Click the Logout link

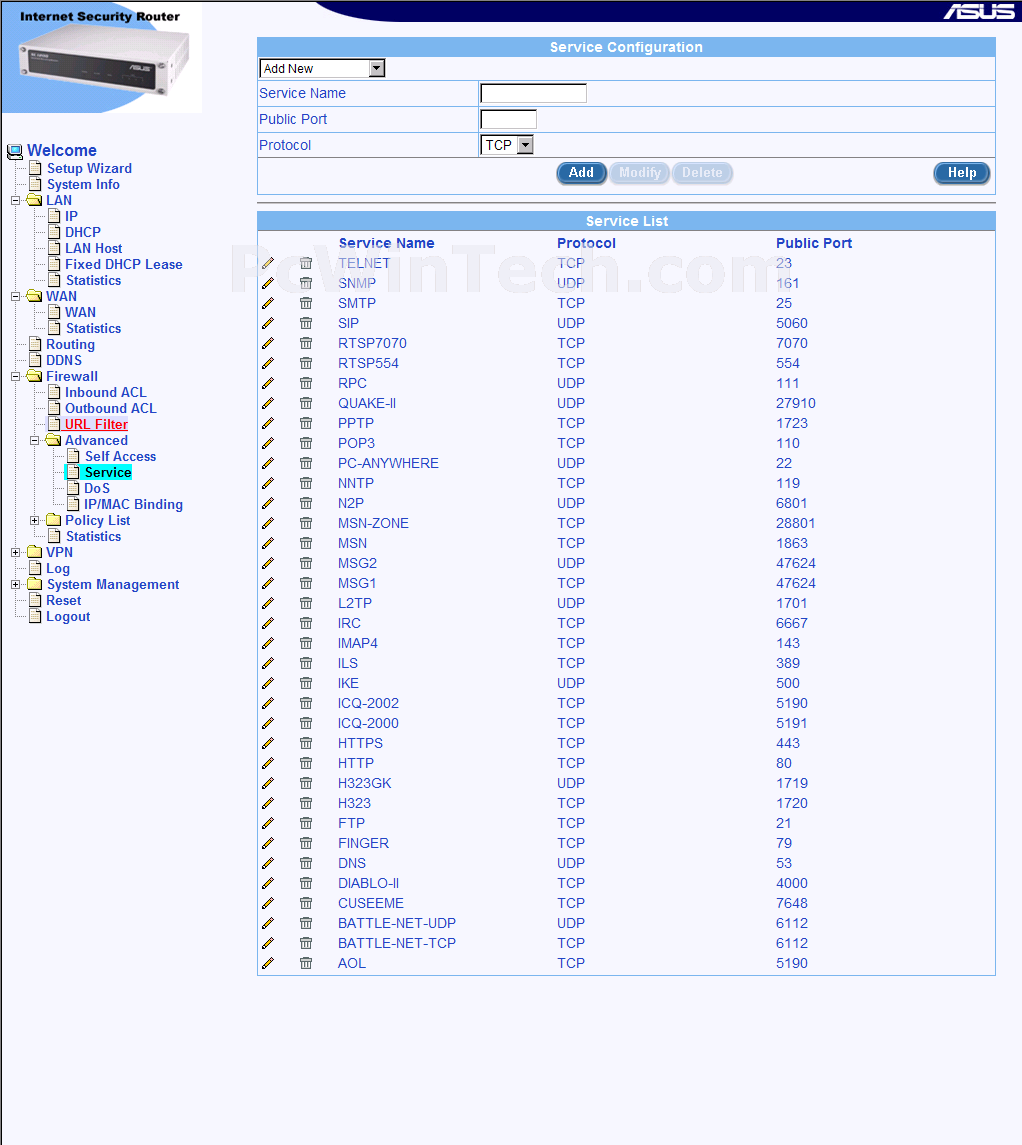click(x=68, y=616)
